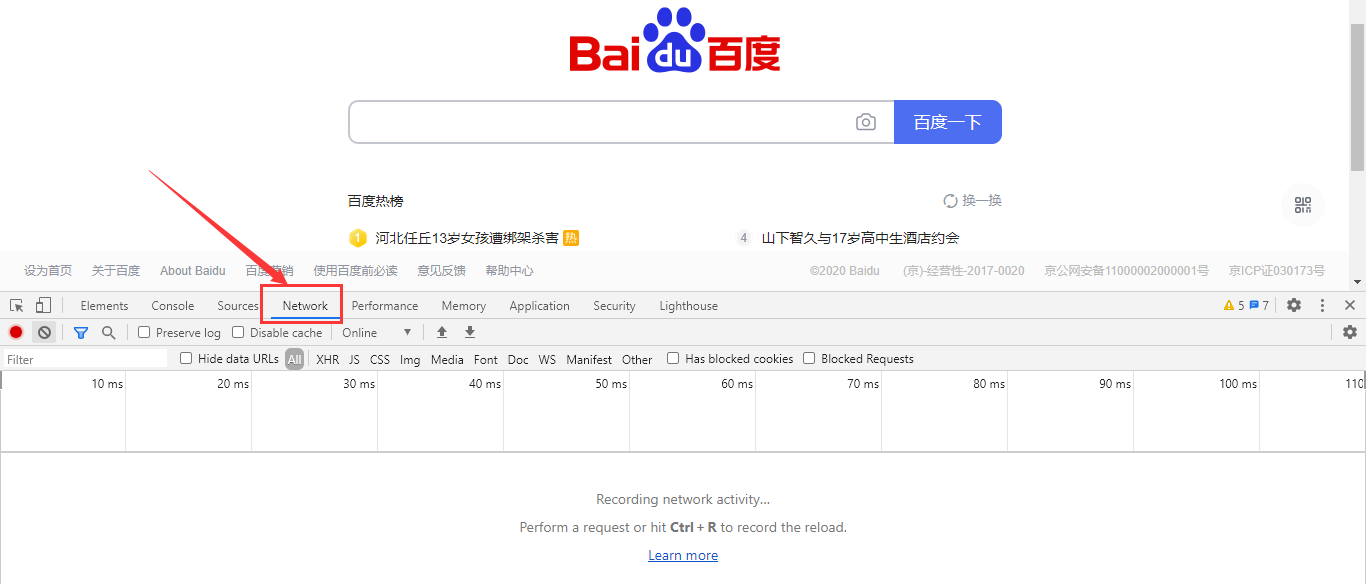Screen dimensions: 1366x584
Task: Enable Disable cache checkbox
Action: coord(238,332)
